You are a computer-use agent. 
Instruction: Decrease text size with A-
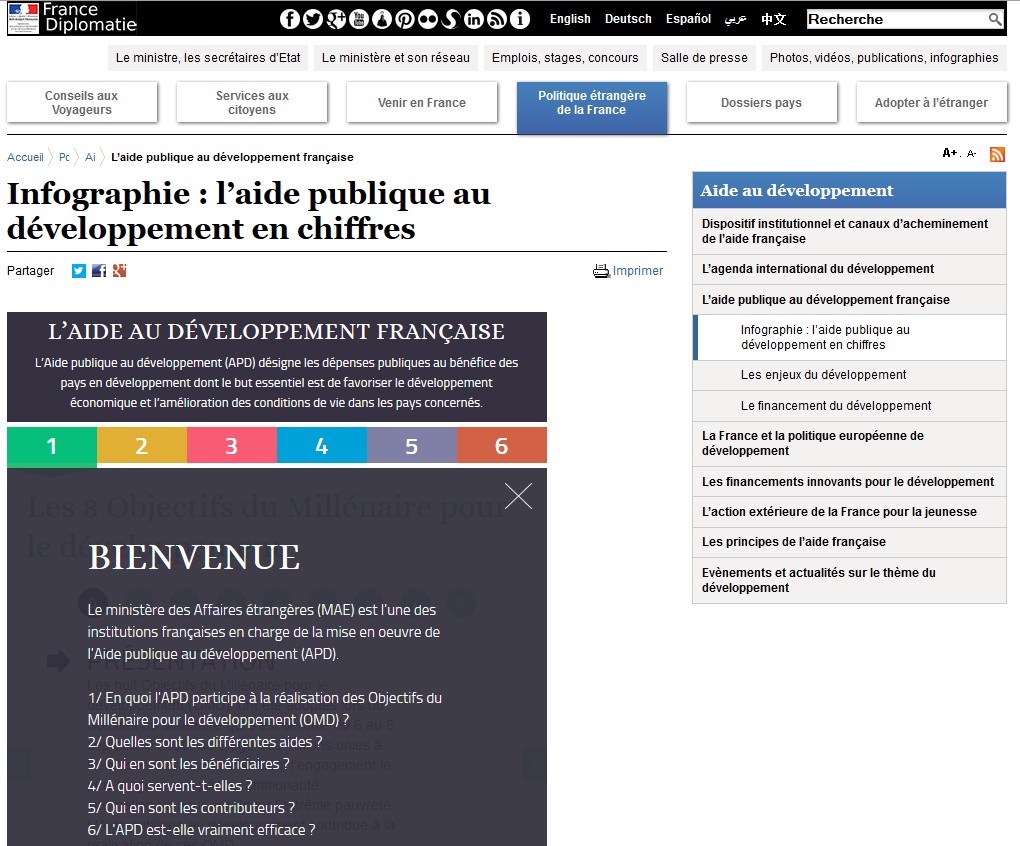point(971,153)
